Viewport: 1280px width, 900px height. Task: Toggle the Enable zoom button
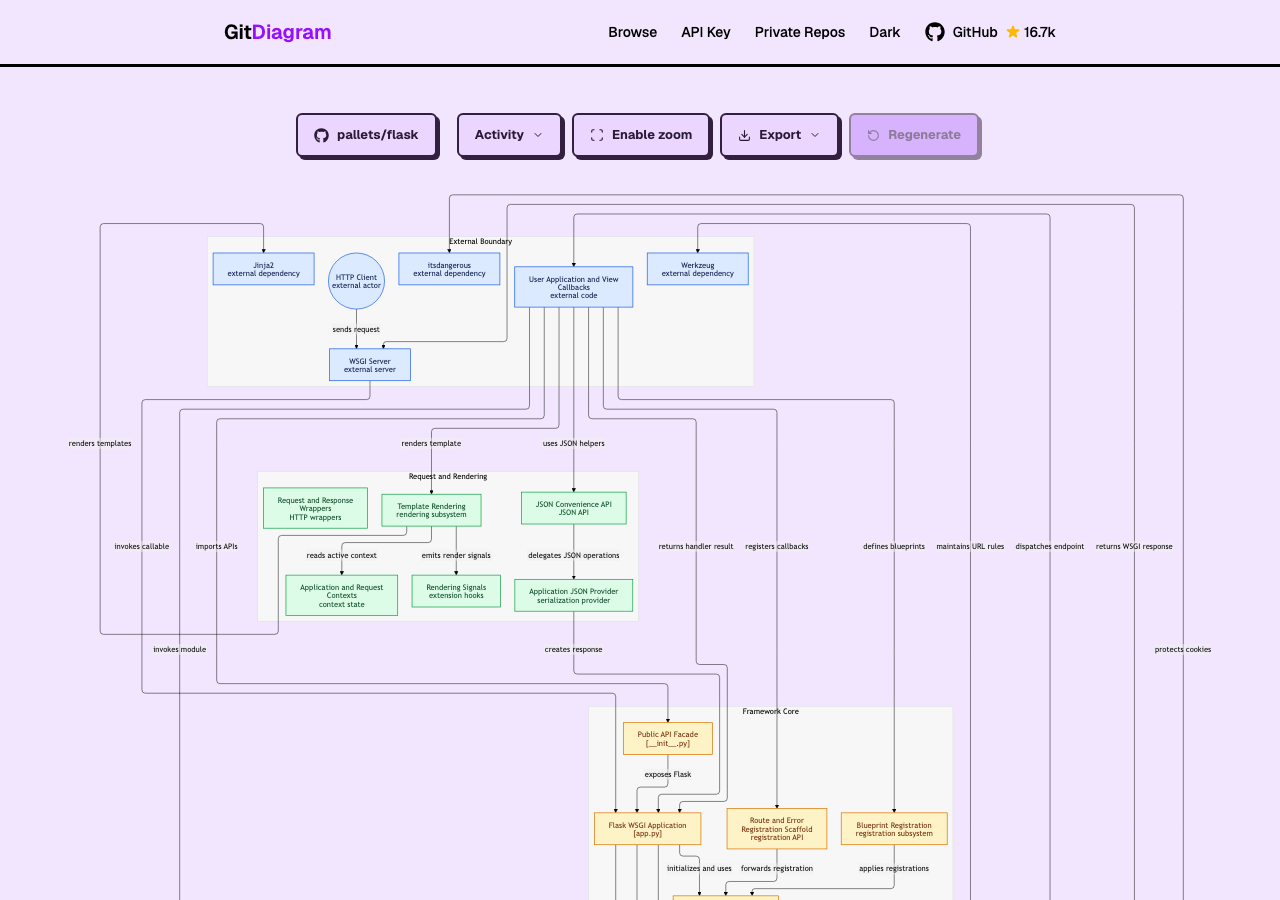tap(641, 135)
